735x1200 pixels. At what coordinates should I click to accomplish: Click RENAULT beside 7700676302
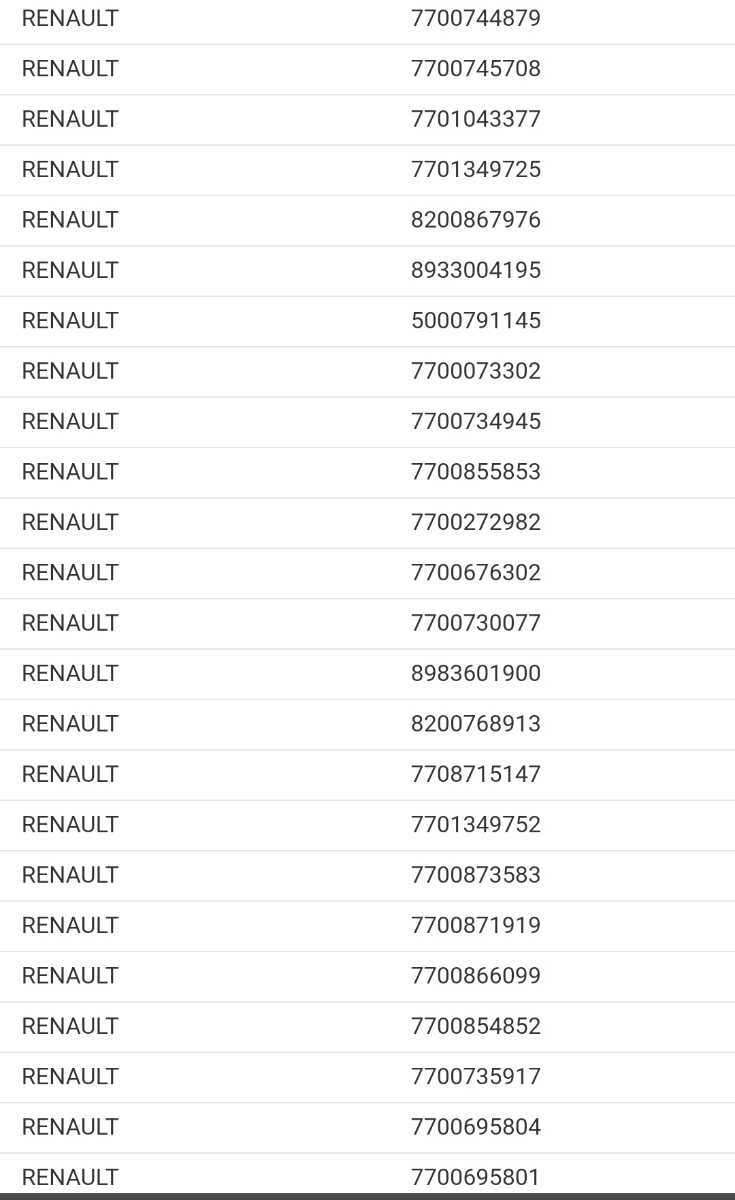point(70,572)
